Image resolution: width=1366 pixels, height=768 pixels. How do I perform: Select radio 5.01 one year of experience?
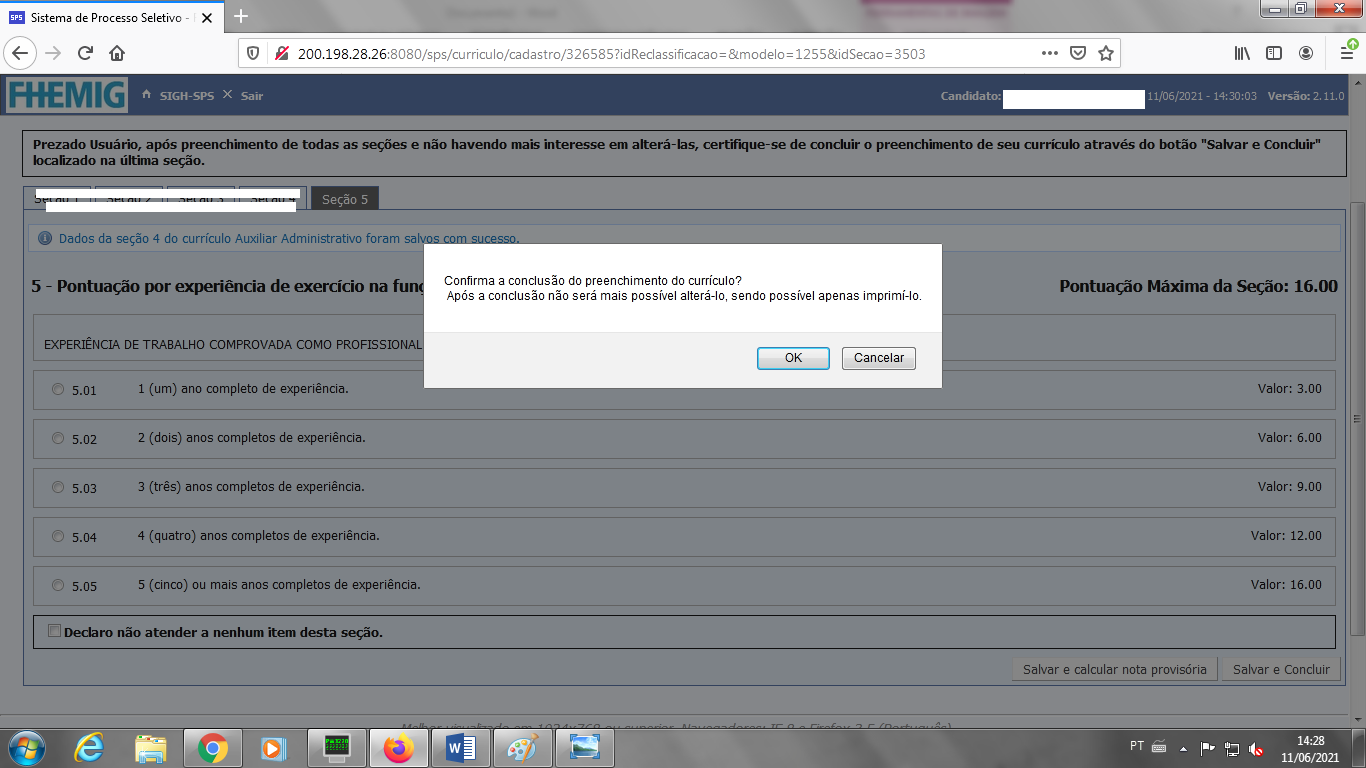pyautogui.click(x=58, y=389)
